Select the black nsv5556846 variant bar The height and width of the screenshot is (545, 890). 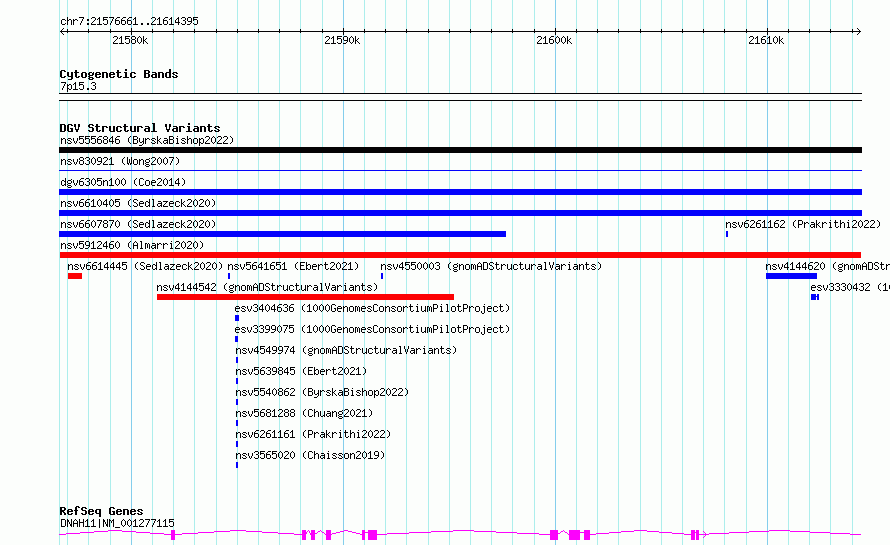[460, 150]
